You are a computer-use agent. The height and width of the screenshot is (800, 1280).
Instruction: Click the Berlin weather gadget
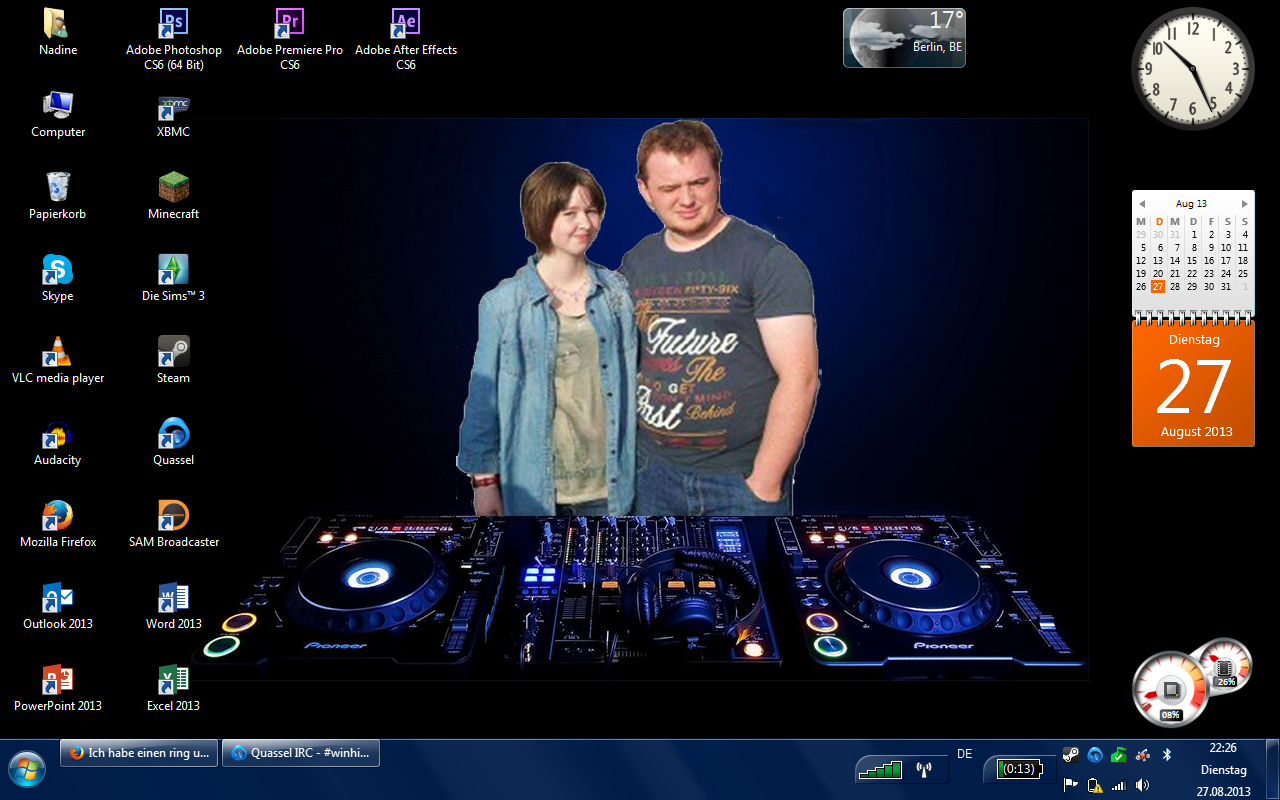904,38
